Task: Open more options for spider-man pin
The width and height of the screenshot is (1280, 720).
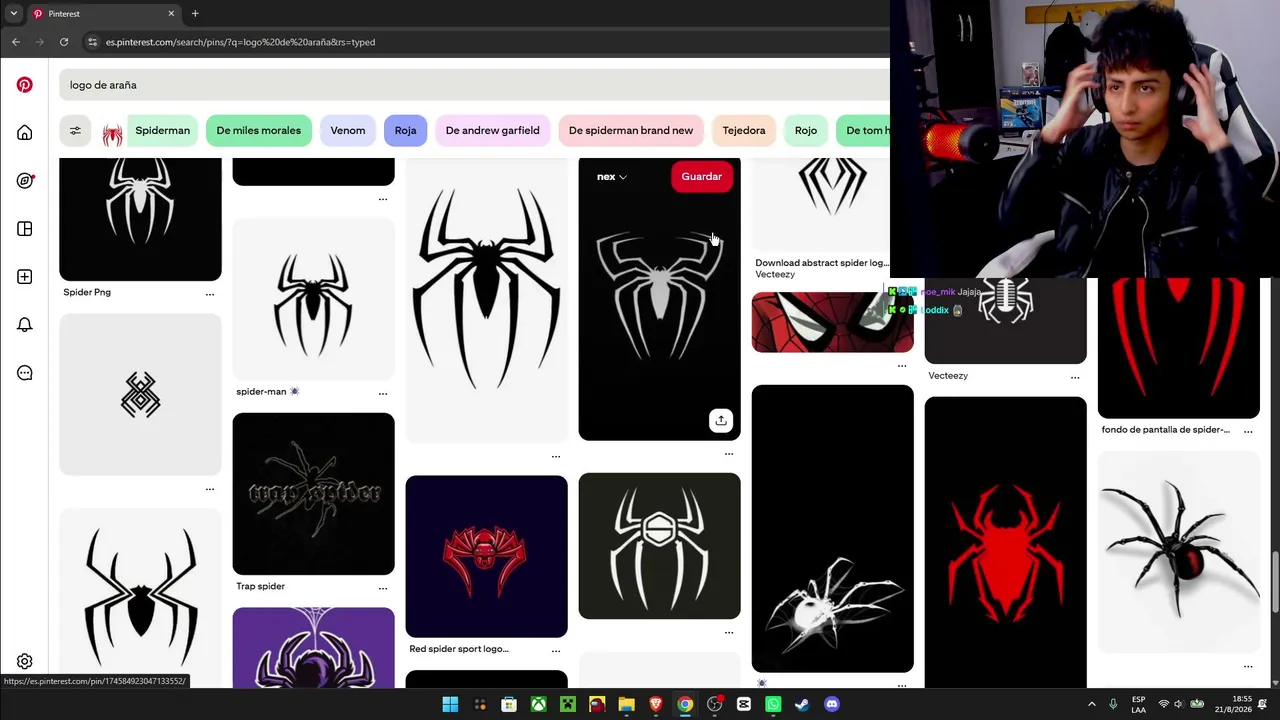Action: 383,393
